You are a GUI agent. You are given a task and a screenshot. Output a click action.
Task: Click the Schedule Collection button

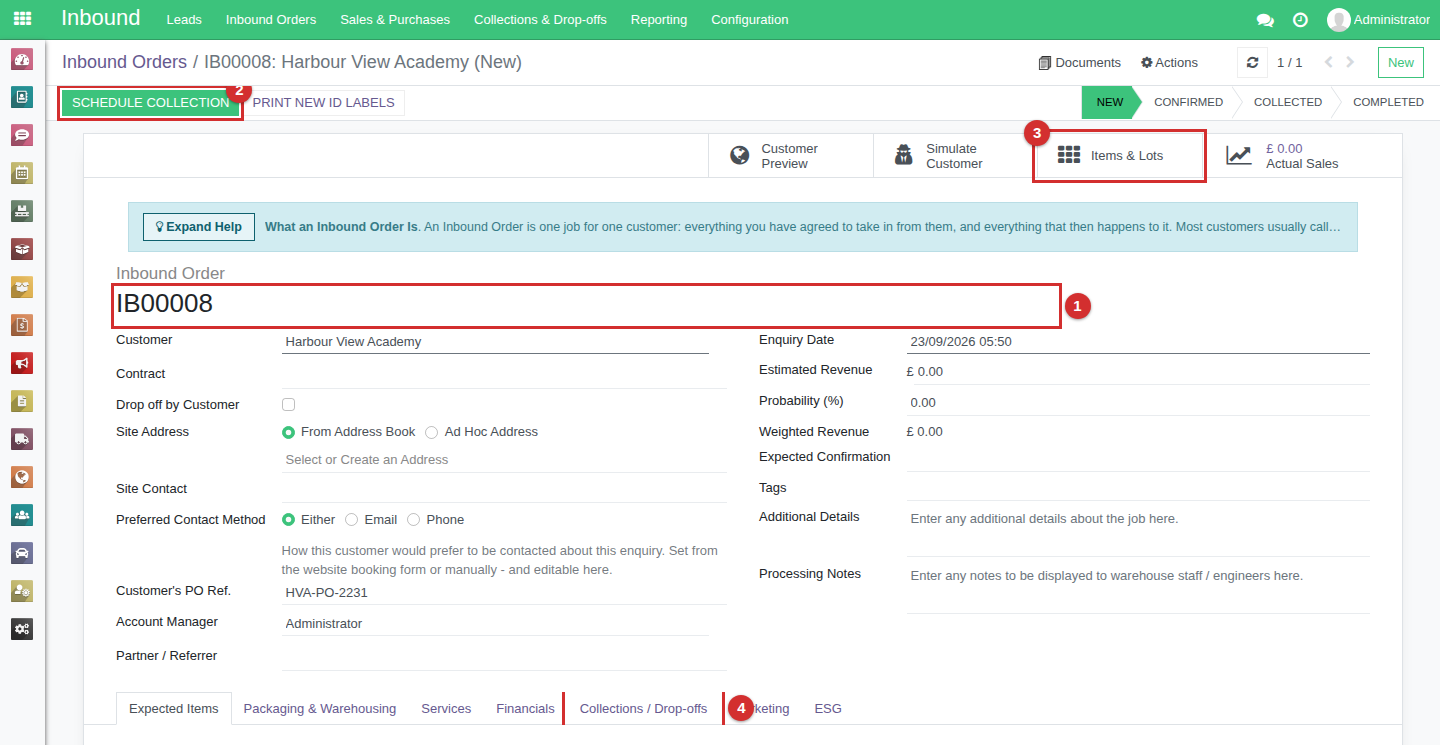coord(151,103)
